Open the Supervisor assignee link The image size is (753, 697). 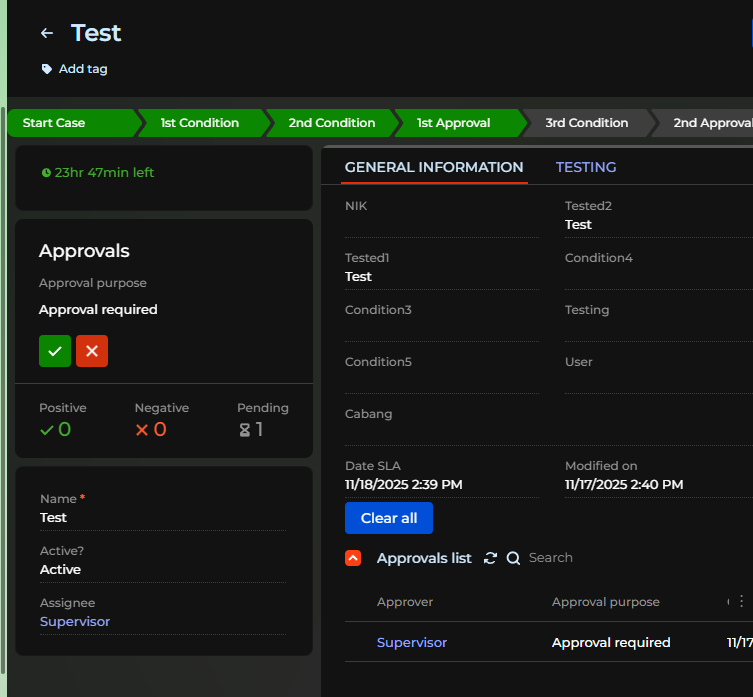[x=75, y=621]
